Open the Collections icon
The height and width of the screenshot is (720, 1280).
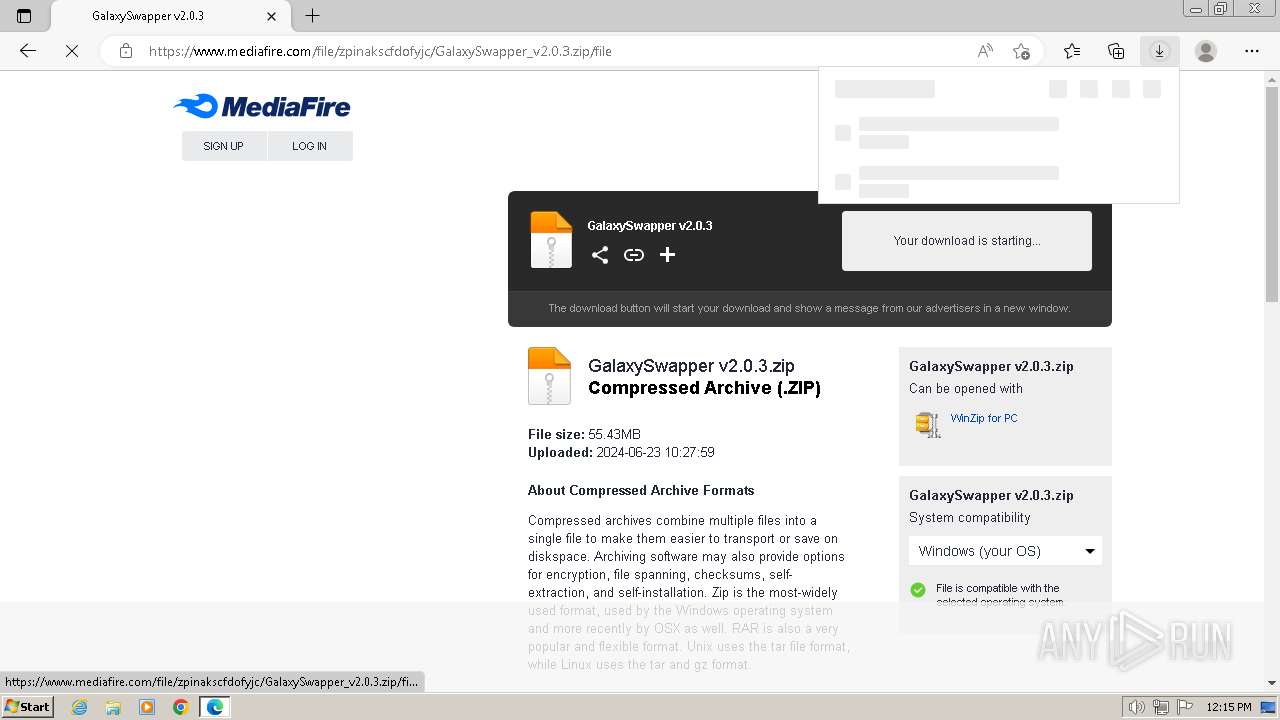pos(1116,51)
